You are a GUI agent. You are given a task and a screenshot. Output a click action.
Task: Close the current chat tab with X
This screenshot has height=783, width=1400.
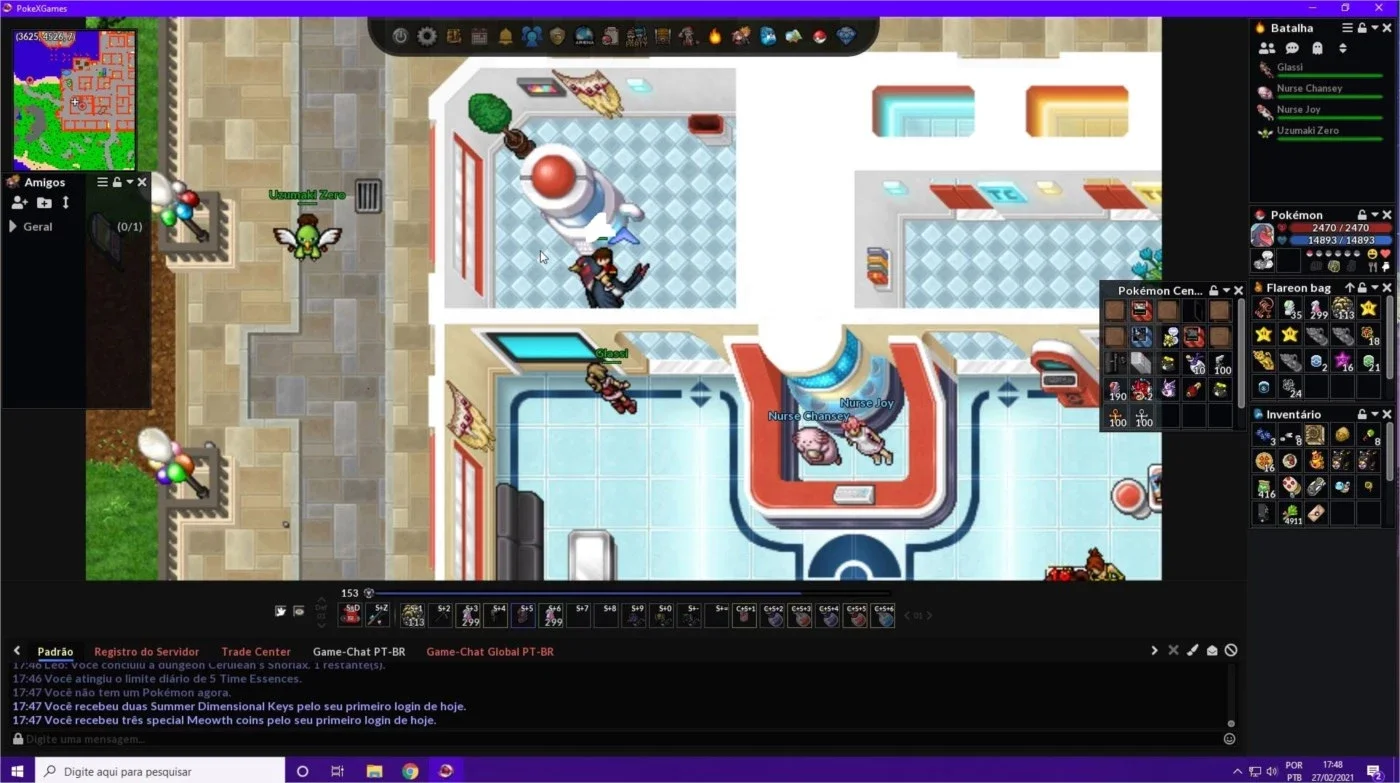tap(1173, 651)
